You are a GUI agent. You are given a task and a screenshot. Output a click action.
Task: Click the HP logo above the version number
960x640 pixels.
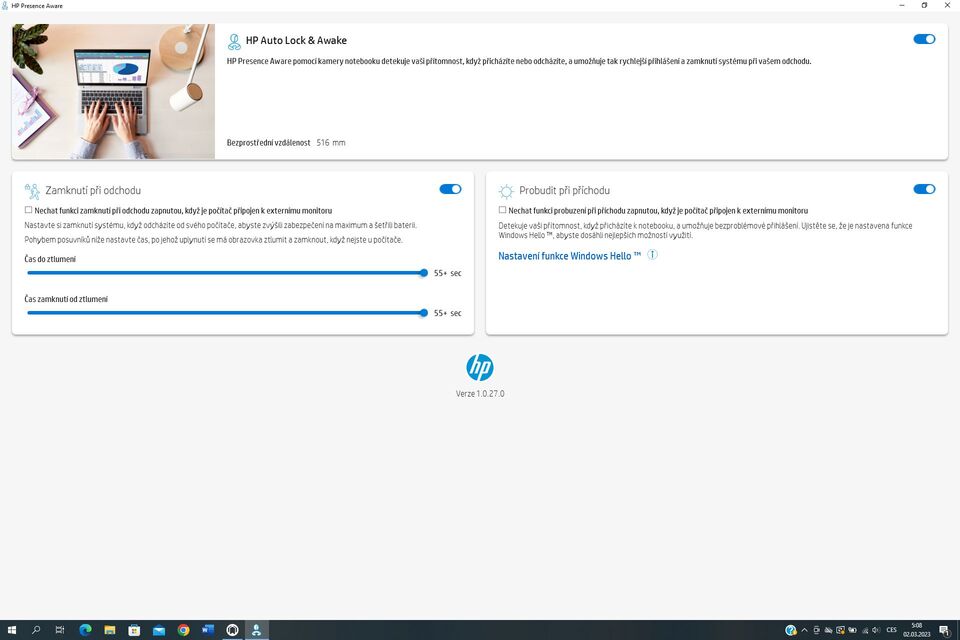pyautogui.click(x=480, y=367)
